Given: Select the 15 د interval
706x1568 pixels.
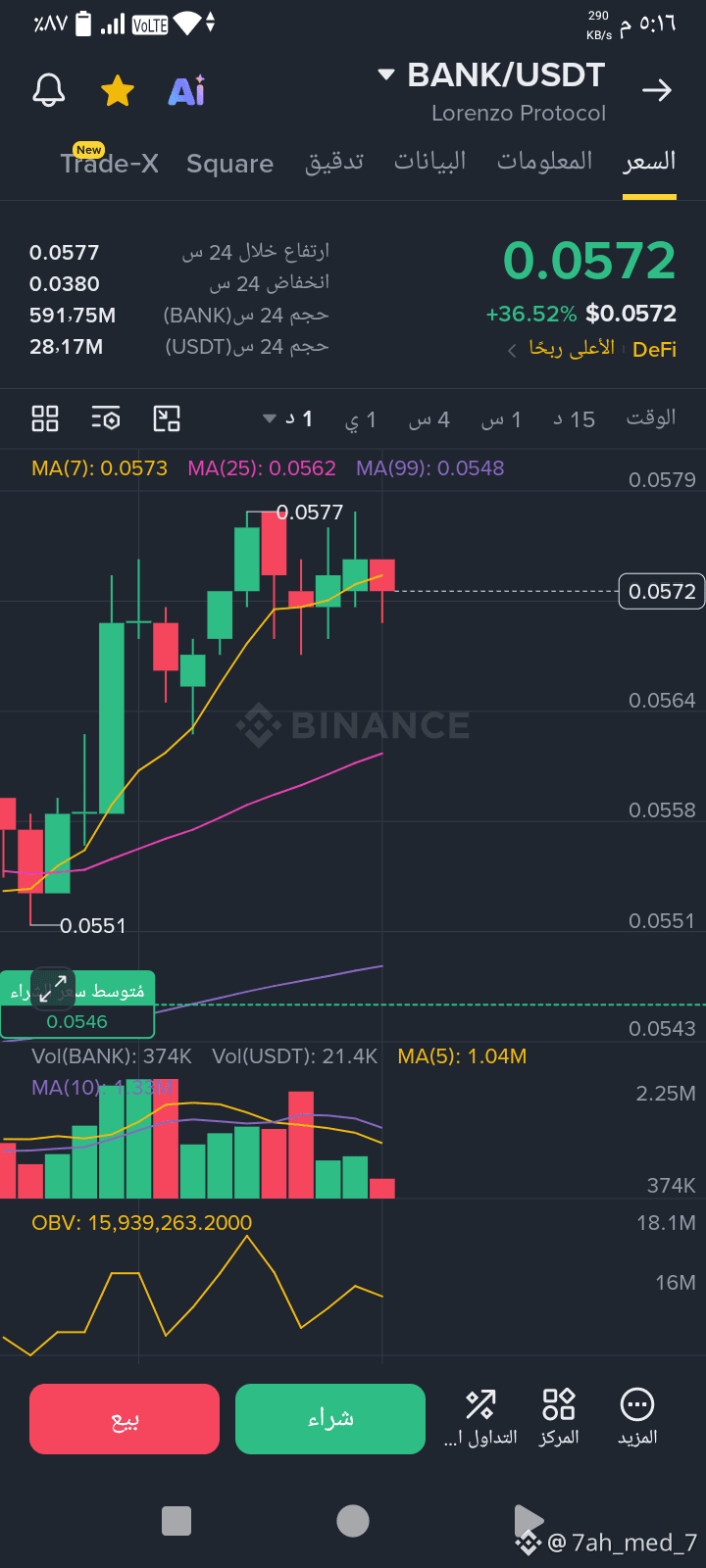Looking at the screenshot, I should (574, 420).
